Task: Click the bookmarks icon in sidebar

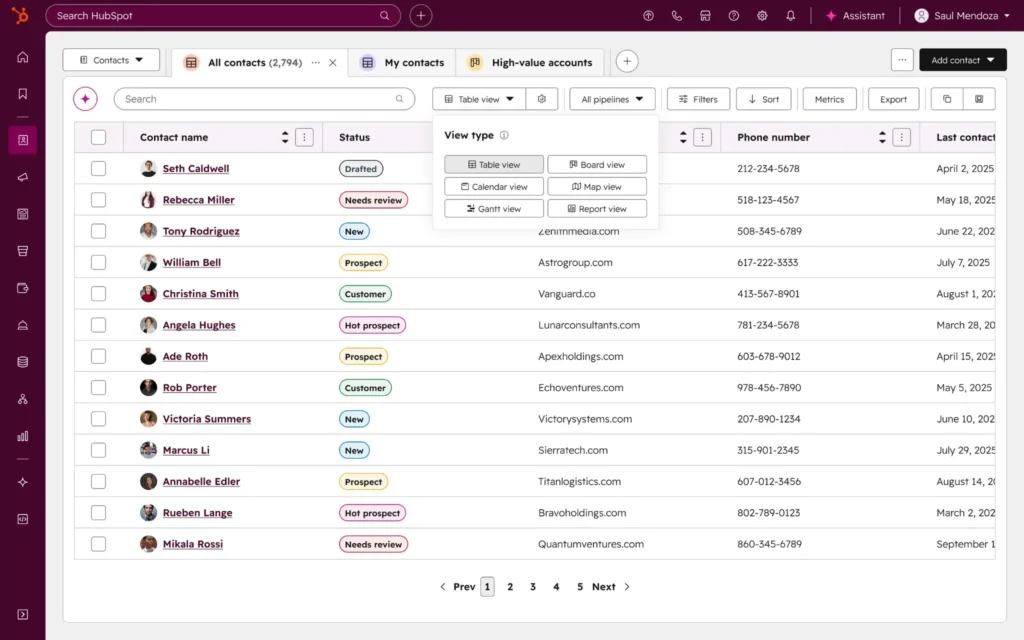Action: pos(22,94)
